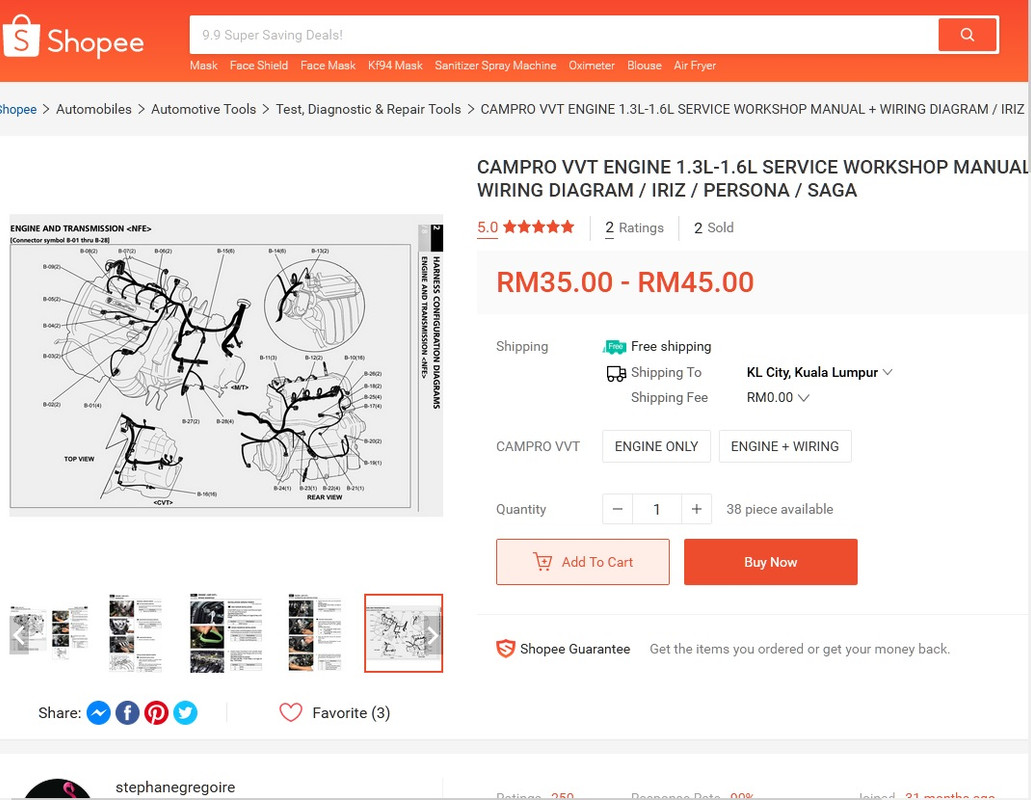This screenshot has width=1031, height=800.
Task: Open seller stephanegregoire's shop name
Action: coord(175,787)
